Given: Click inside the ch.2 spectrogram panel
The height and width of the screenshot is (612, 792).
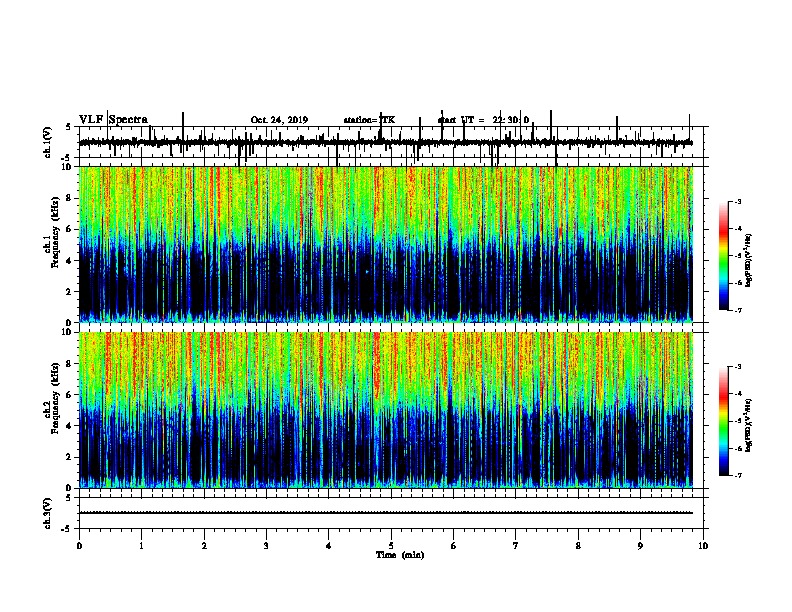Looking at the screenshot, I should (x=386, y=410).
